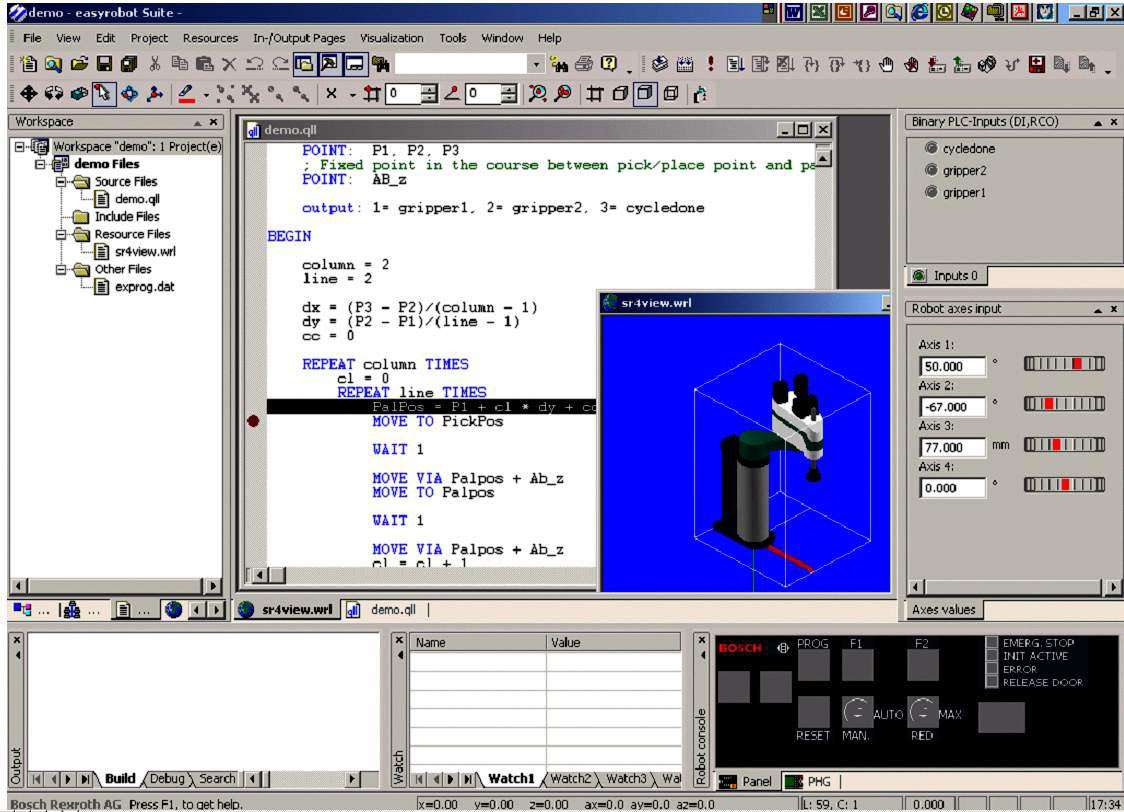Image resolution: width=1124 pixels, height=812 pixels.
Task: Select the pointer selection tool
Action: [x=104, y=93]
